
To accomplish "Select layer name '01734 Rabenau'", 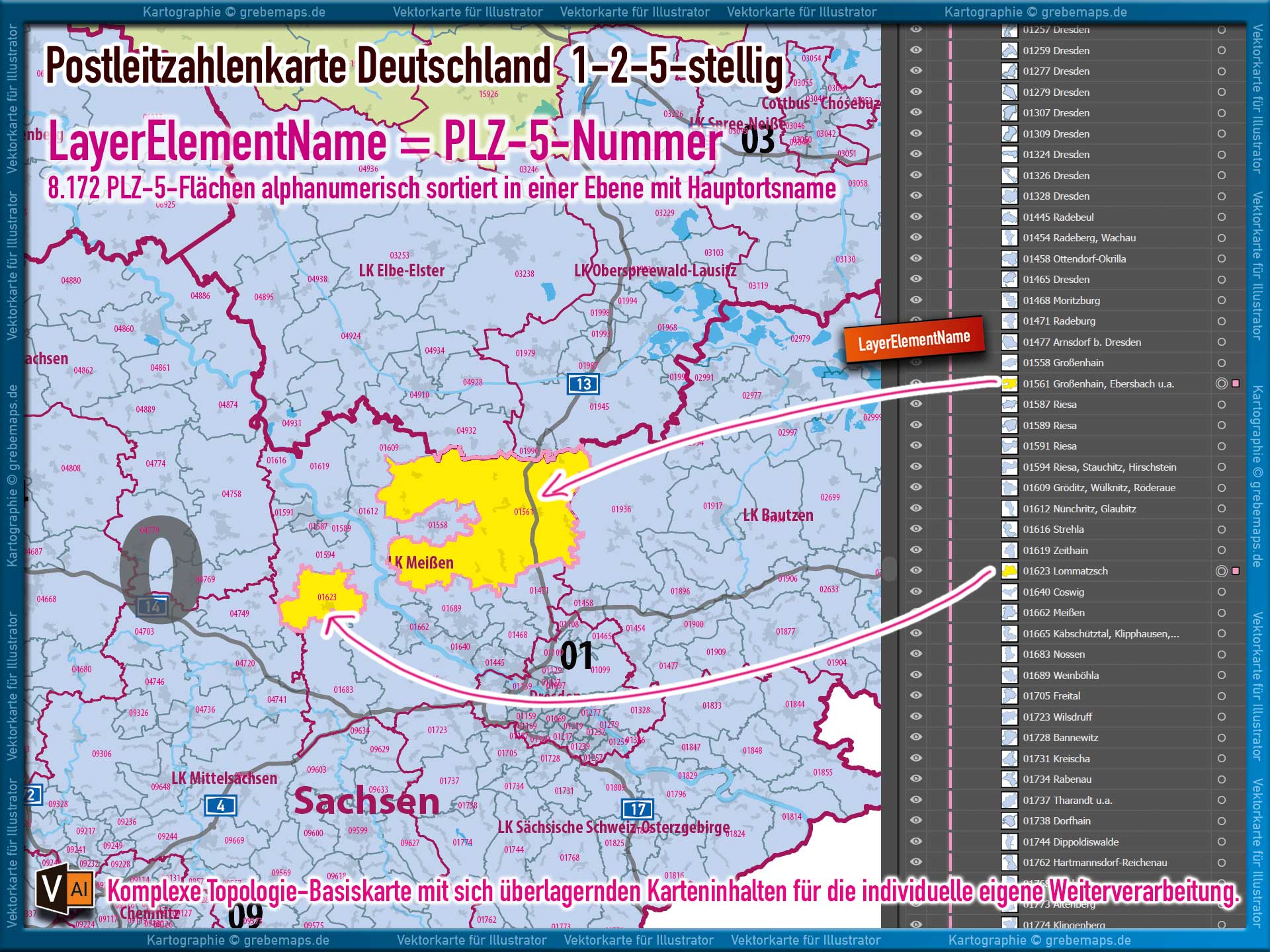I will point(1057,779).
